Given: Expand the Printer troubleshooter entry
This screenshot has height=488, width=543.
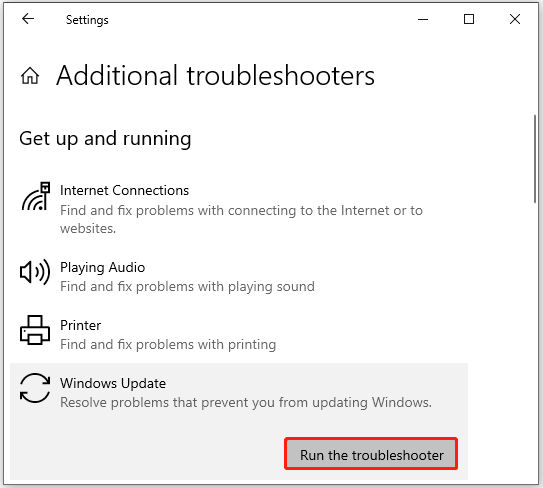Looking at the screenshot, I should pos(239,334).
